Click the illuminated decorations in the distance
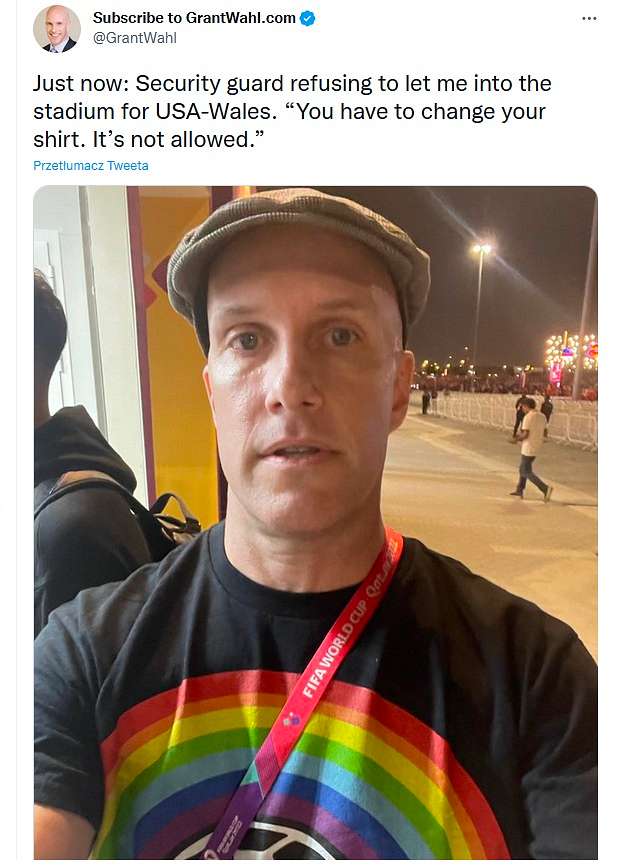 tap(570, 354)
